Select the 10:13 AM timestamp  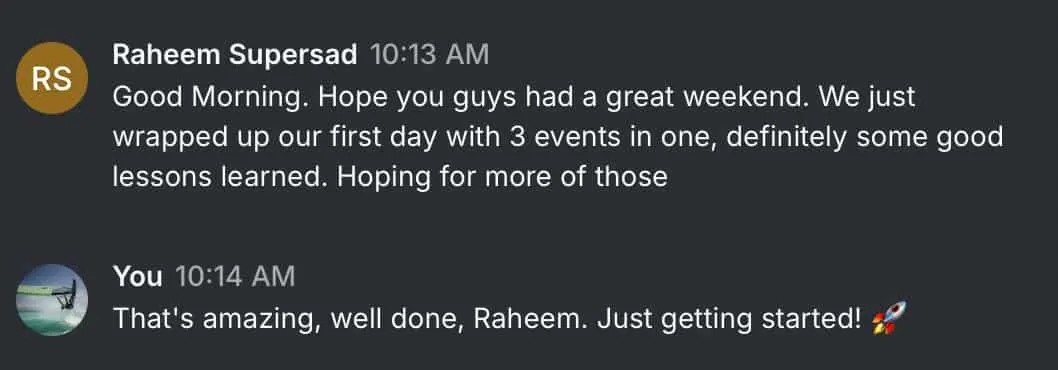coord(429,55)
